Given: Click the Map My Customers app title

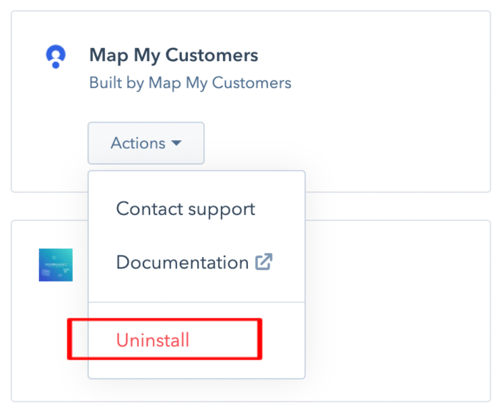Looking at the screenshot, I should 174,55.
